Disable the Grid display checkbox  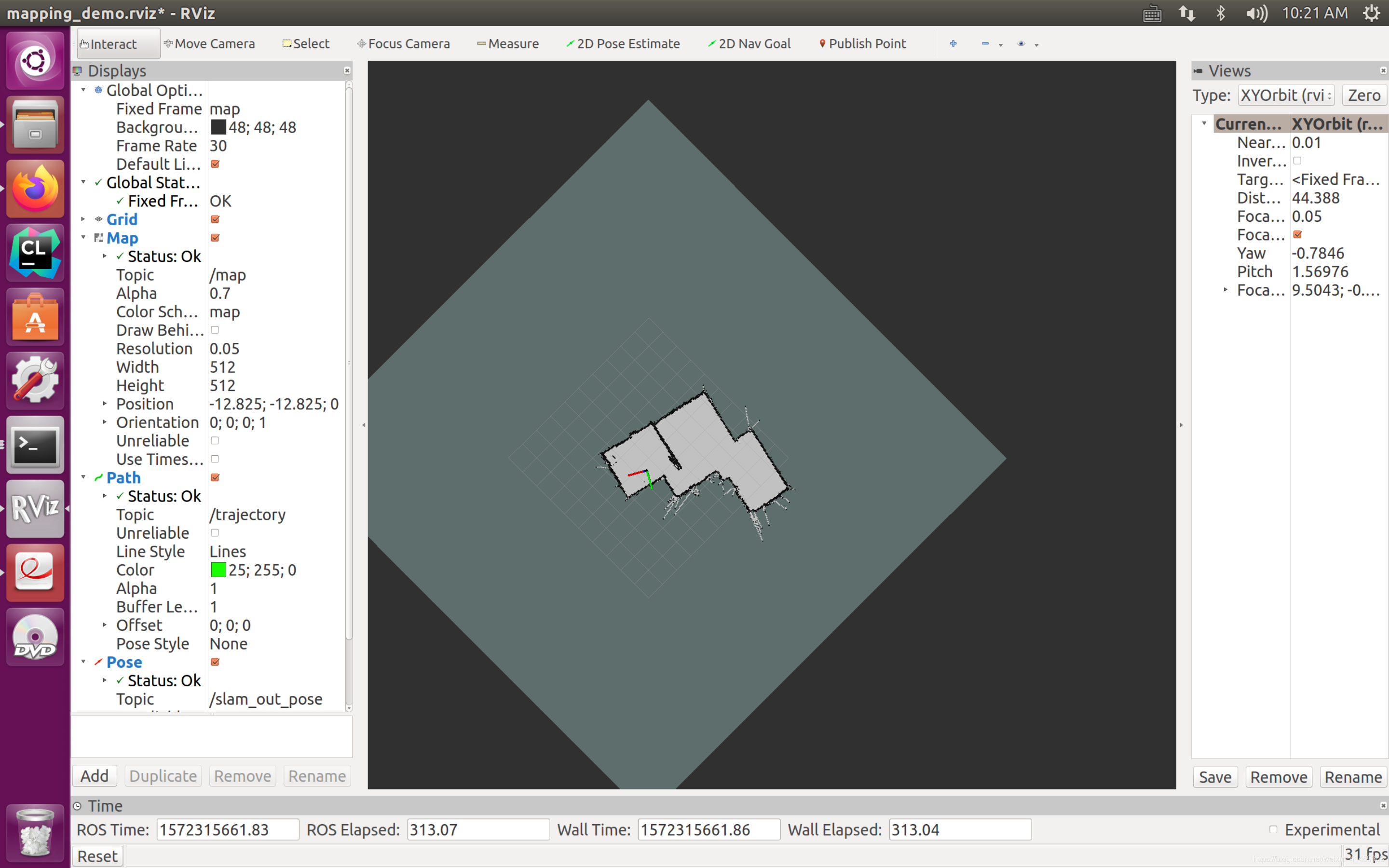click(x=215, y=219)
